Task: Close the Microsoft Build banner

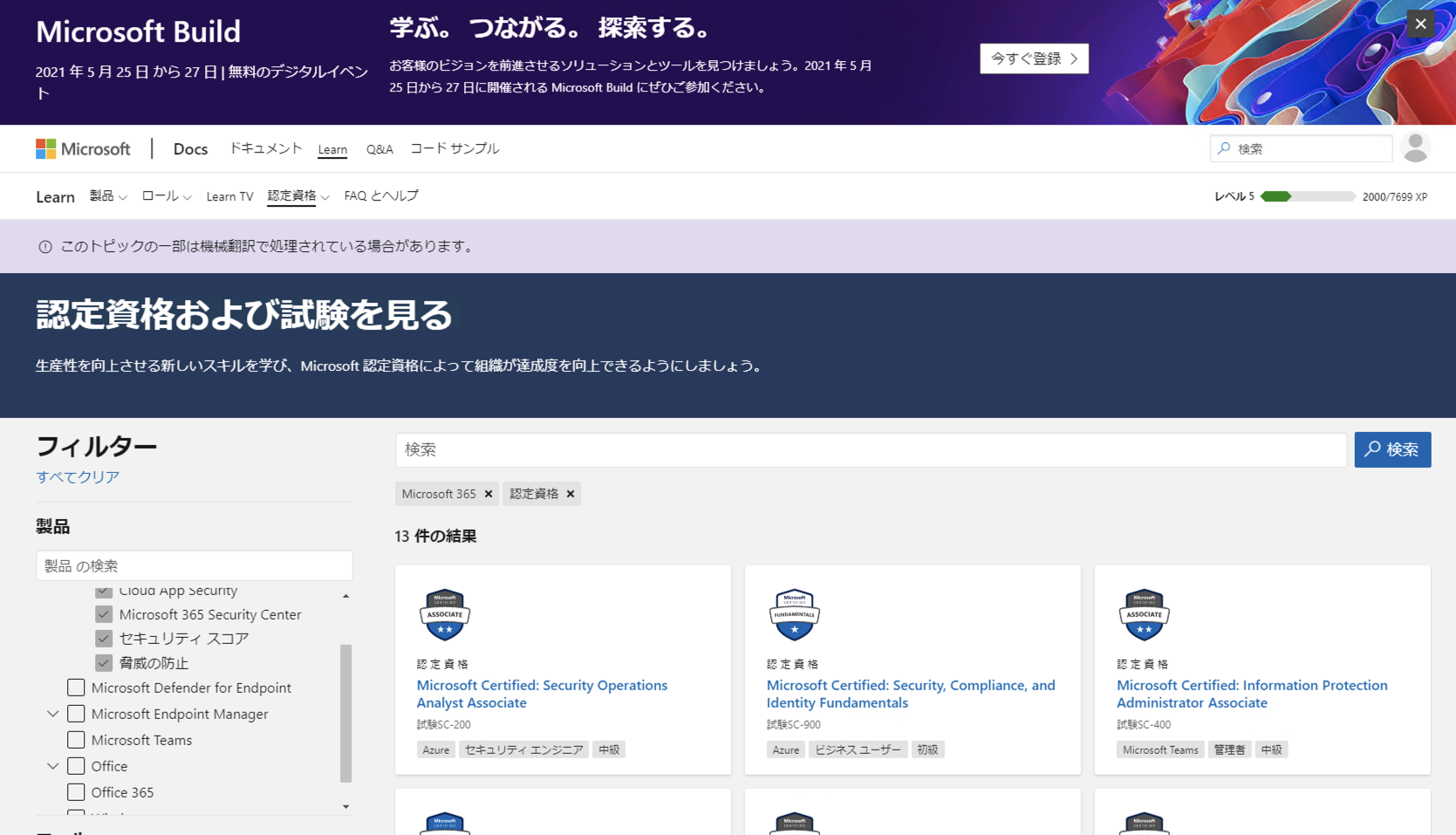Action: click(1420, 24)
